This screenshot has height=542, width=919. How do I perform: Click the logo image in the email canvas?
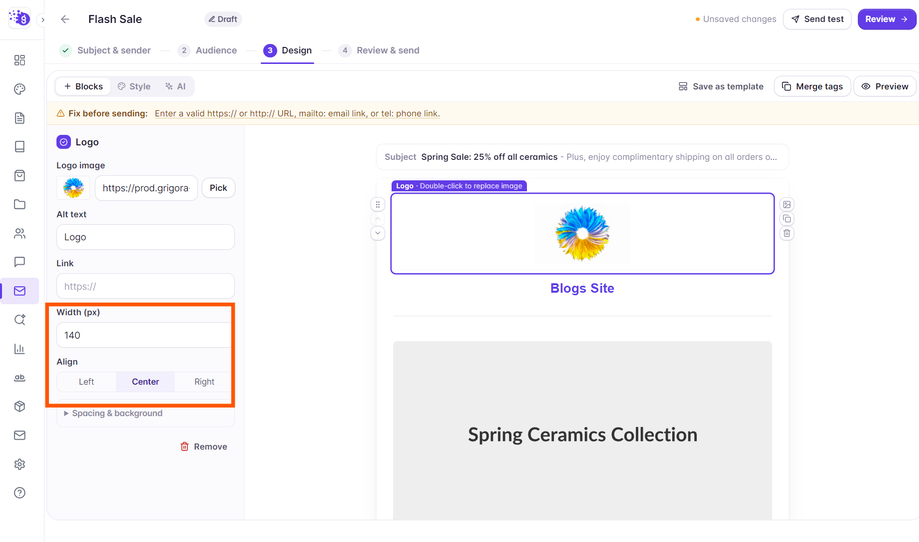[x=582, y=233]
